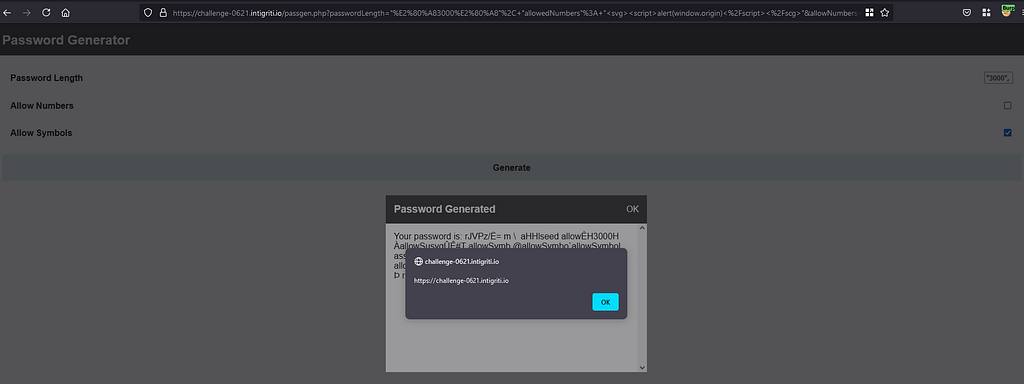Reload the current page
Viewport: 1024px width, 384px height.
coord(46,12)
